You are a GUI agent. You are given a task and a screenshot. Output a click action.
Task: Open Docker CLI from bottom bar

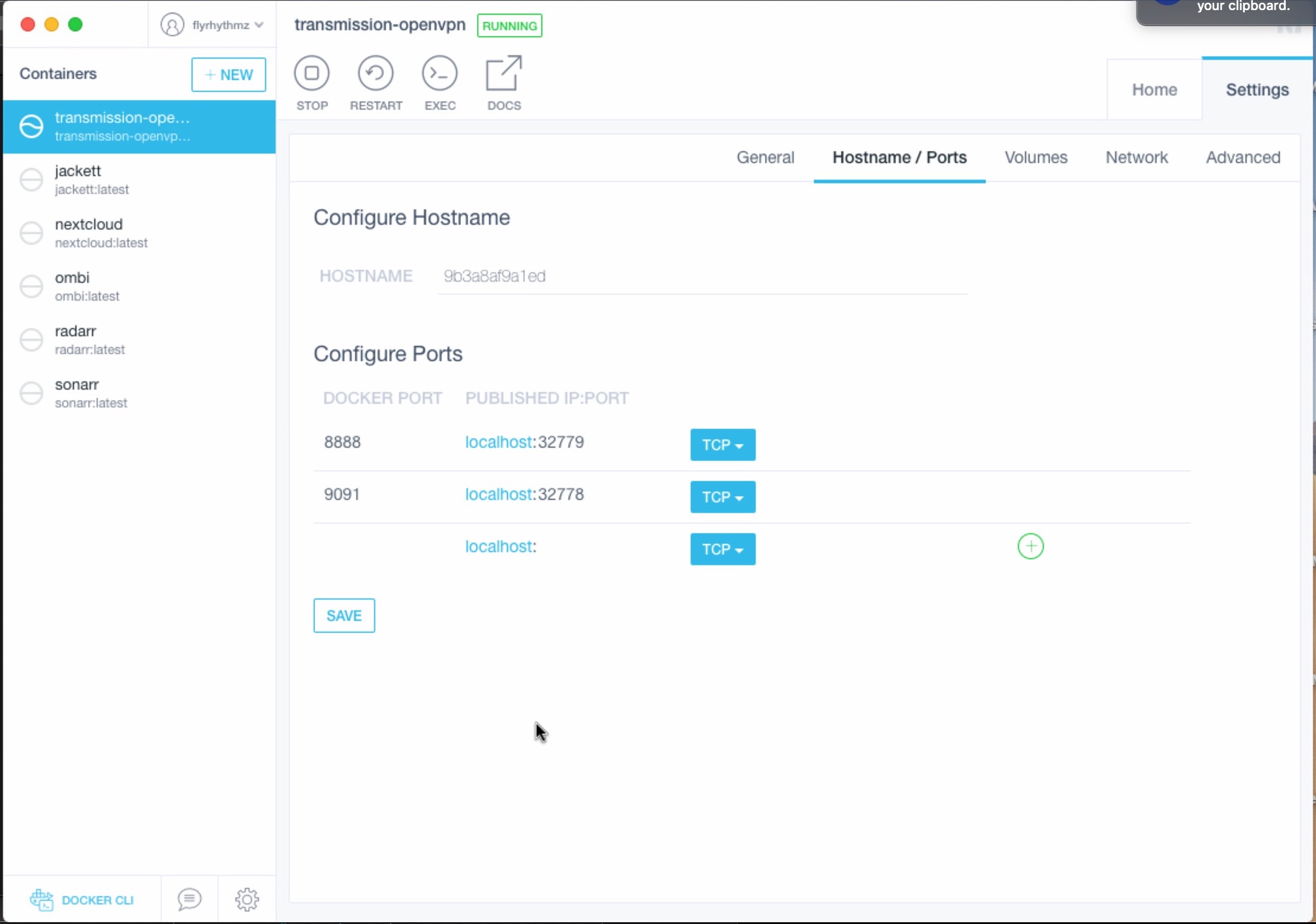click(x=82, y=900)
